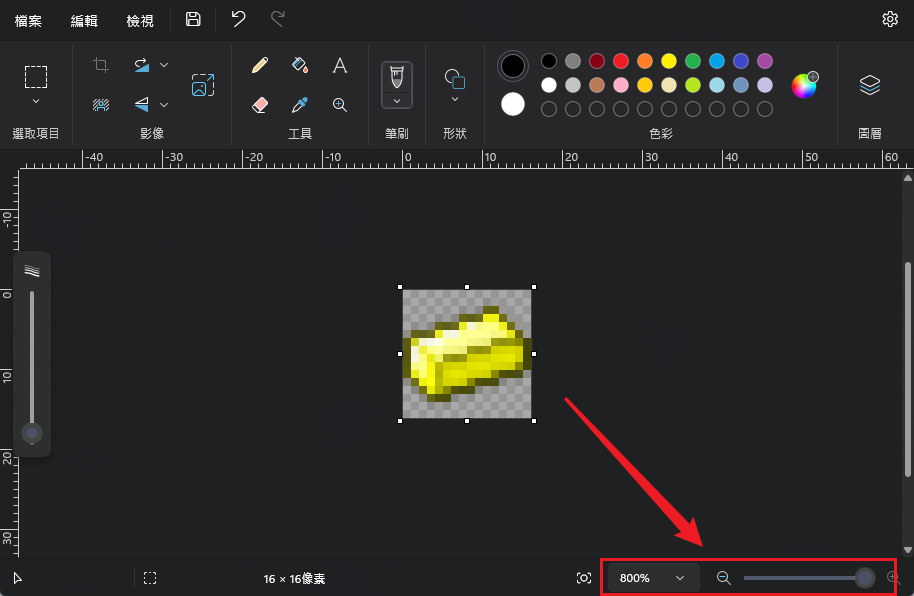Screen dimensions: 914x596
Task: Pick the cream palette swatch
Action: pyautogui.click(x=669, y=85)
